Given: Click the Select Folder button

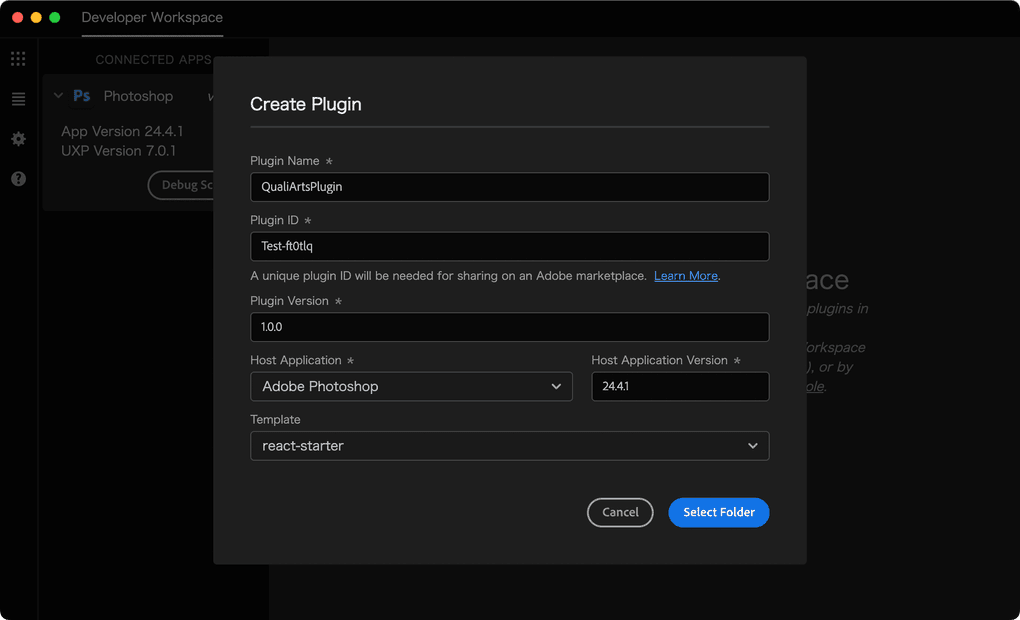Looking at the screenshot, I should pos(718,512).
